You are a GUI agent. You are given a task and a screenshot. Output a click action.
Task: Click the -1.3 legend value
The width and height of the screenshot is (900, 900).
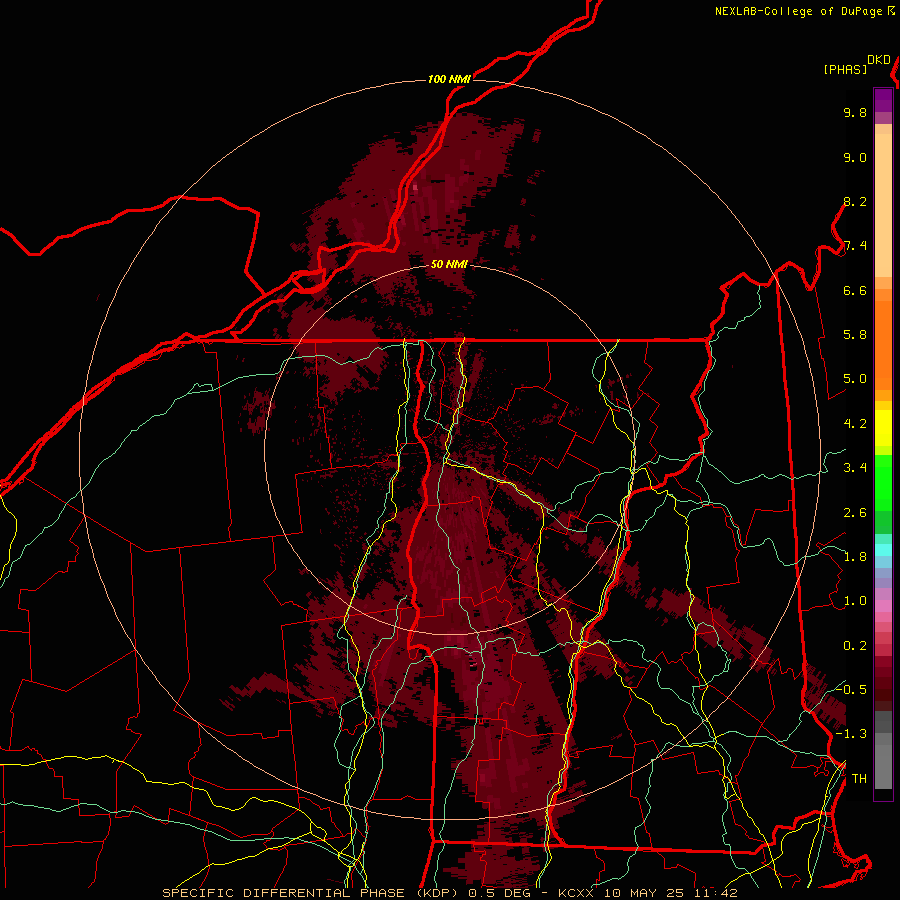851,734
